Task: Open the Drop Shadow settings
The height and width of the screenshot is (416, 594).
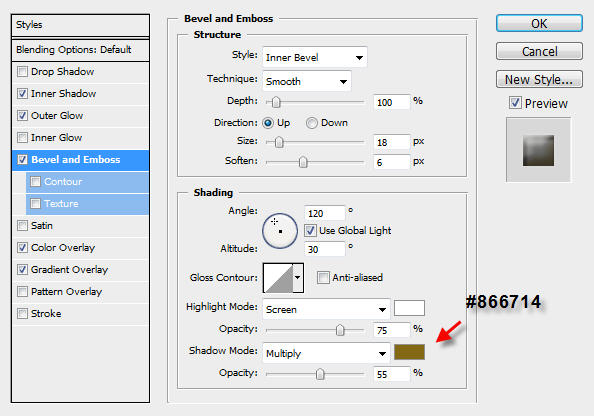Action: (x=63, y=71)
